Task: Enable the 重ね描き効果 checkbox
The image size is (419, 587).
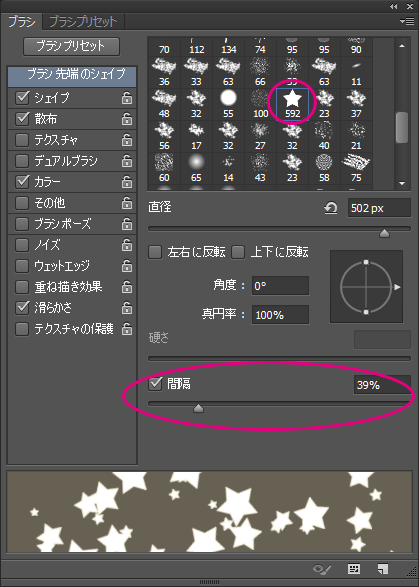Action: tap(22, 287)
